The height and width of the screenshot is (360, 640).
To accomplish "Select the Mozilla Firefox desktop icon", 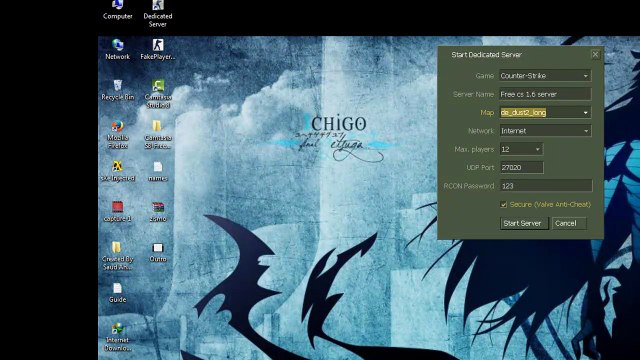I will (x=118, y=134).
